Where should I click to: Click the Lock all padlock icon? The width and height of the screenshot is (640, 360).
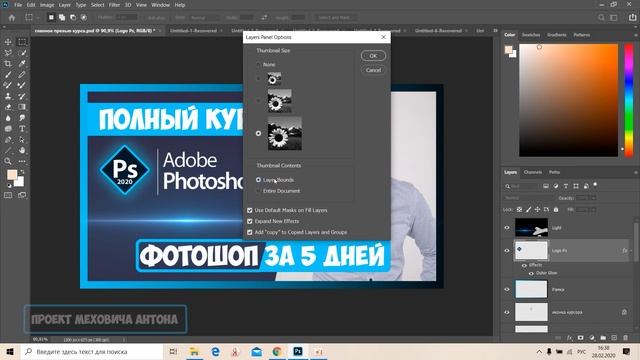556,209
